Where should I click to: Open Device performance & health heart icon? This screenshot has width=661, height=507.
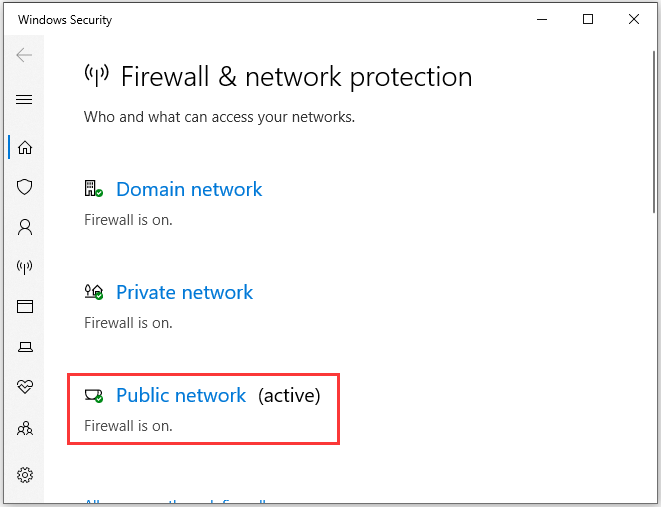point(25,386)
